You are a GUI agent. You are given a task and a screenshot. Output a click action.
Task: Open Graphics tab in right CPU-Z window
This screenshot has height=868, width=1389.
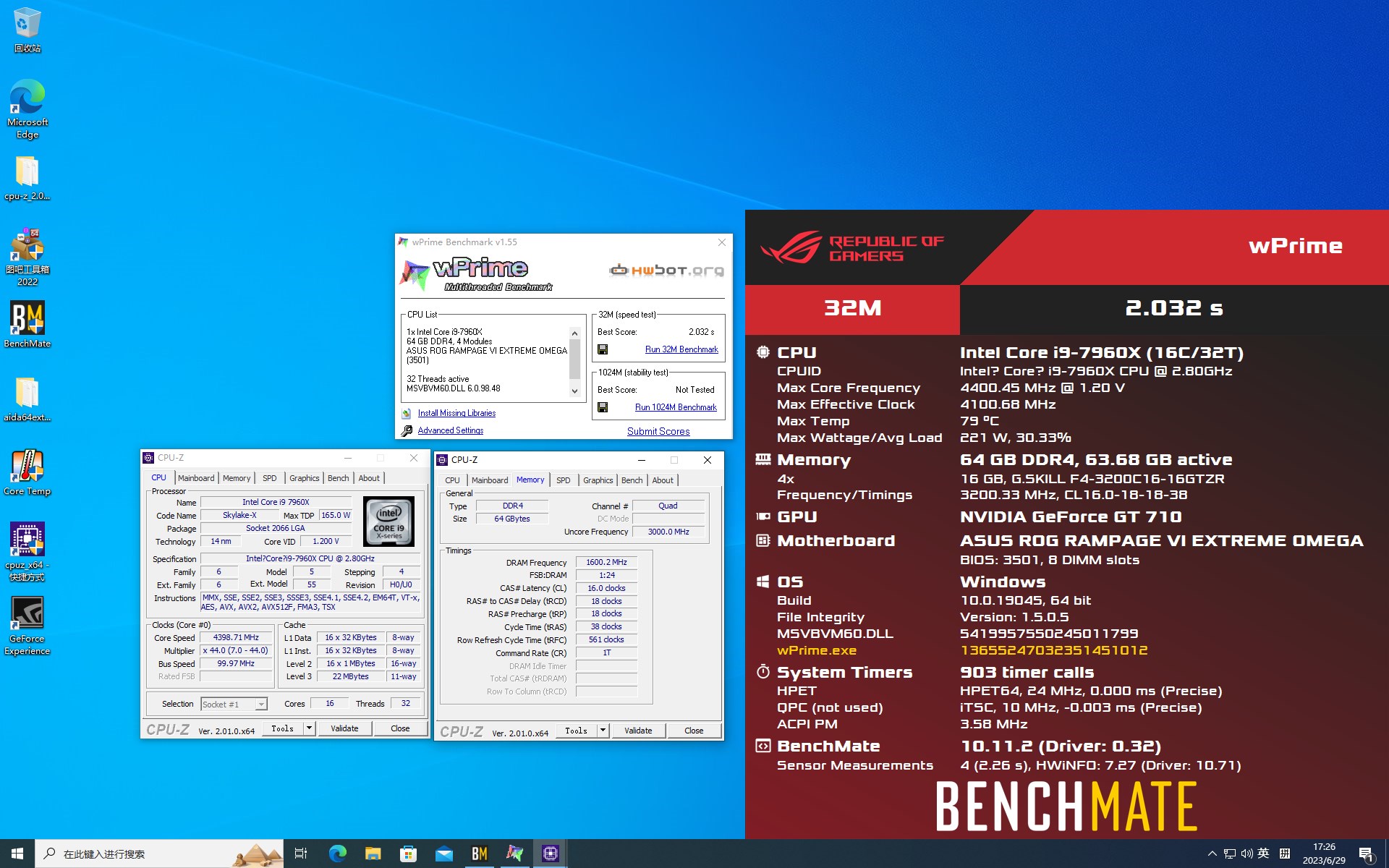[x=598, y=480]
